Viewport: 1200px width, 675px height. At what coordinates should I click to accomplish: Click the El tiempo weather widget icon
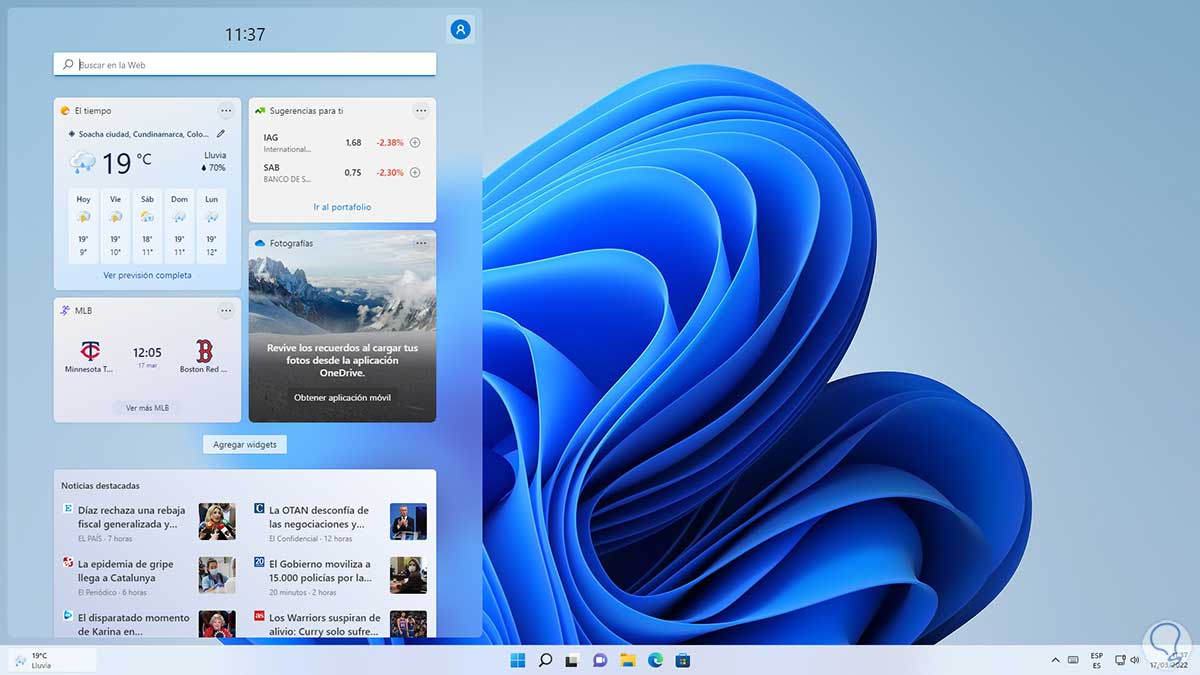pos(65,111)
